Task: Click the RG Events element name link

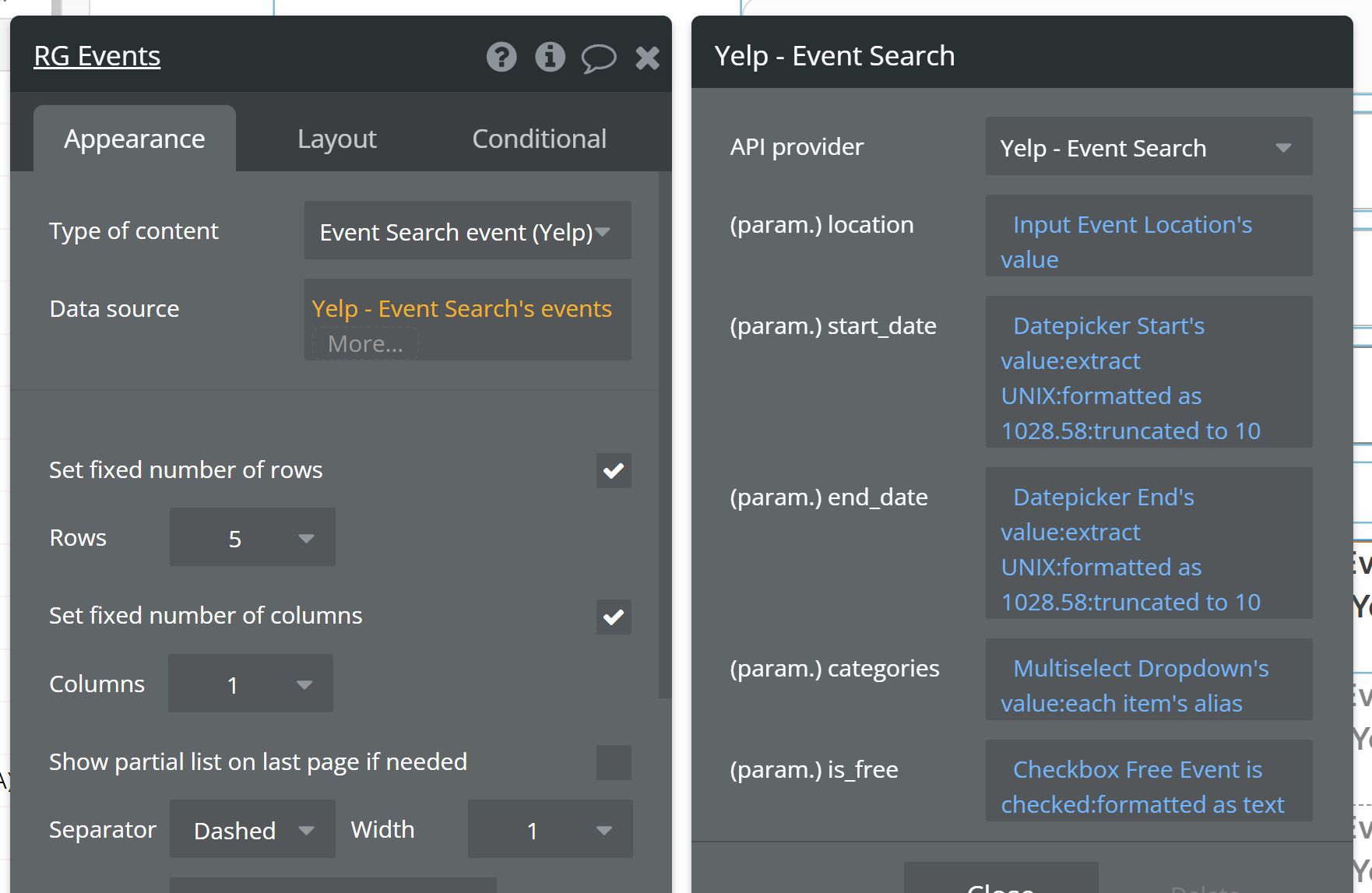Action: [97, 56]
